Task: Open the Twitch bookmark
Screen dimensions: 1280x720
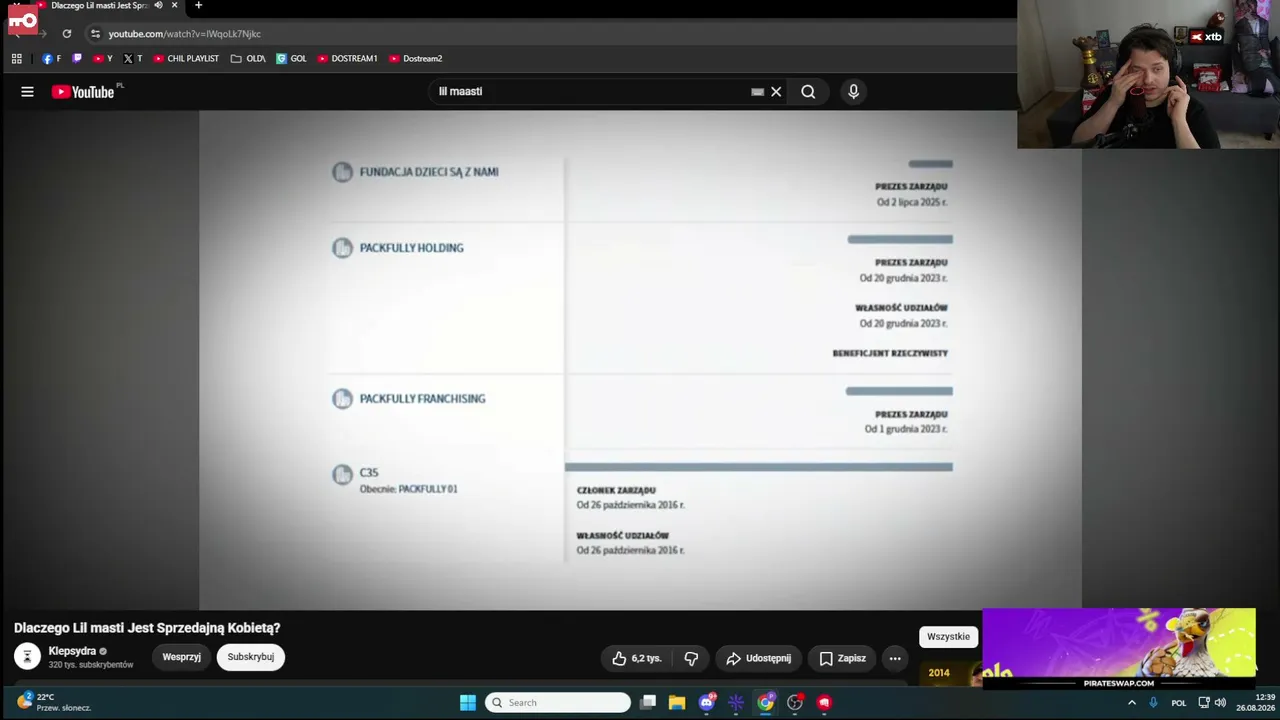Action: (77, 59)
